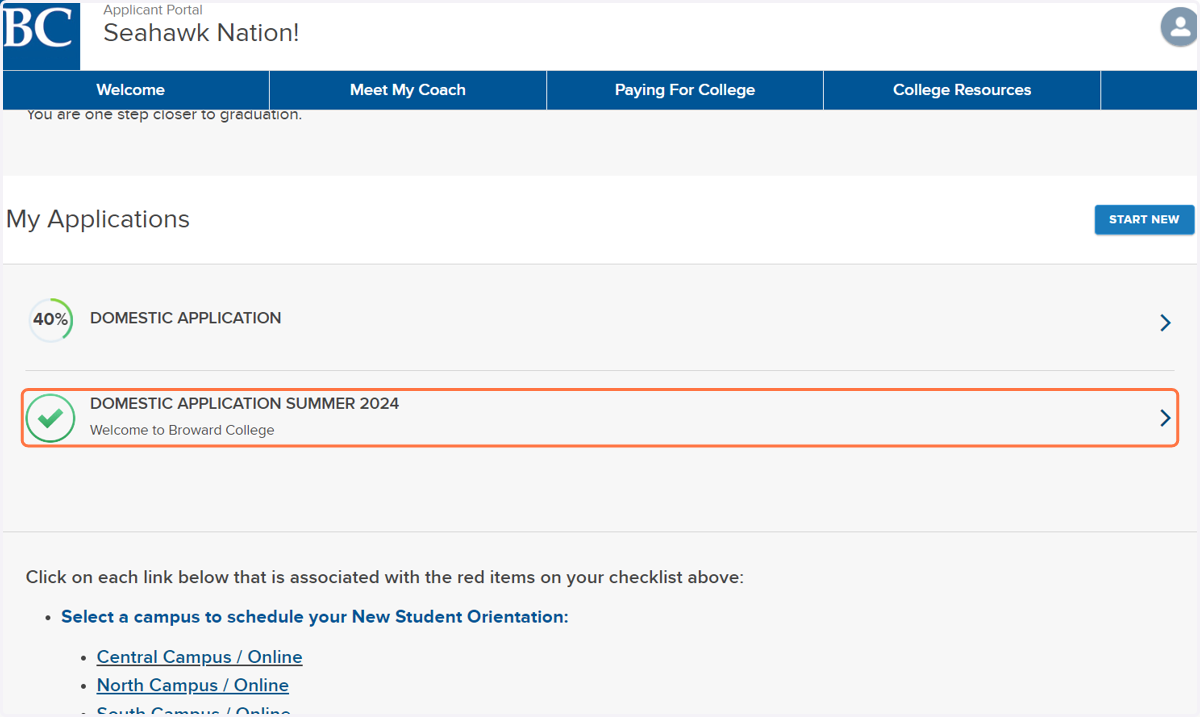Image resolution: width=1200 pixels, height=717 pixels.
Task: Click the 40% progress circle
Action: point(50,320)
